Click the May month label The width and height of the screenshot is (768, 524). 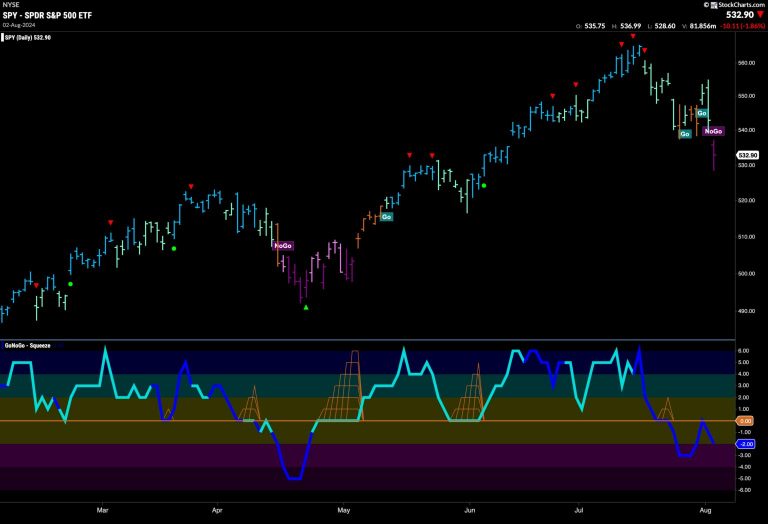[x=344, y=510]
